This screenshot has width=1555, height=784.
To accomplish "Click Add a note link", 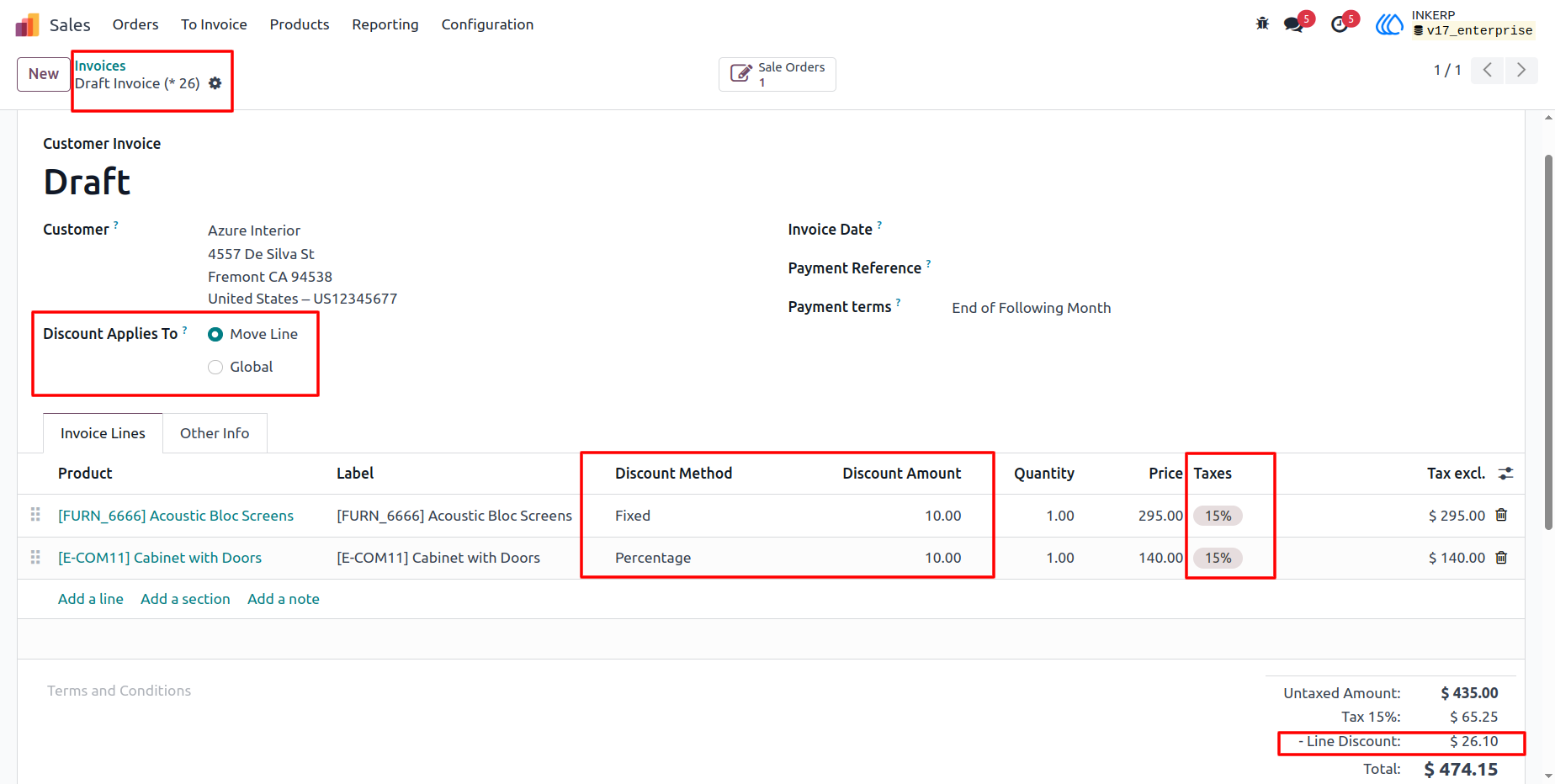I will pos(284,599).
